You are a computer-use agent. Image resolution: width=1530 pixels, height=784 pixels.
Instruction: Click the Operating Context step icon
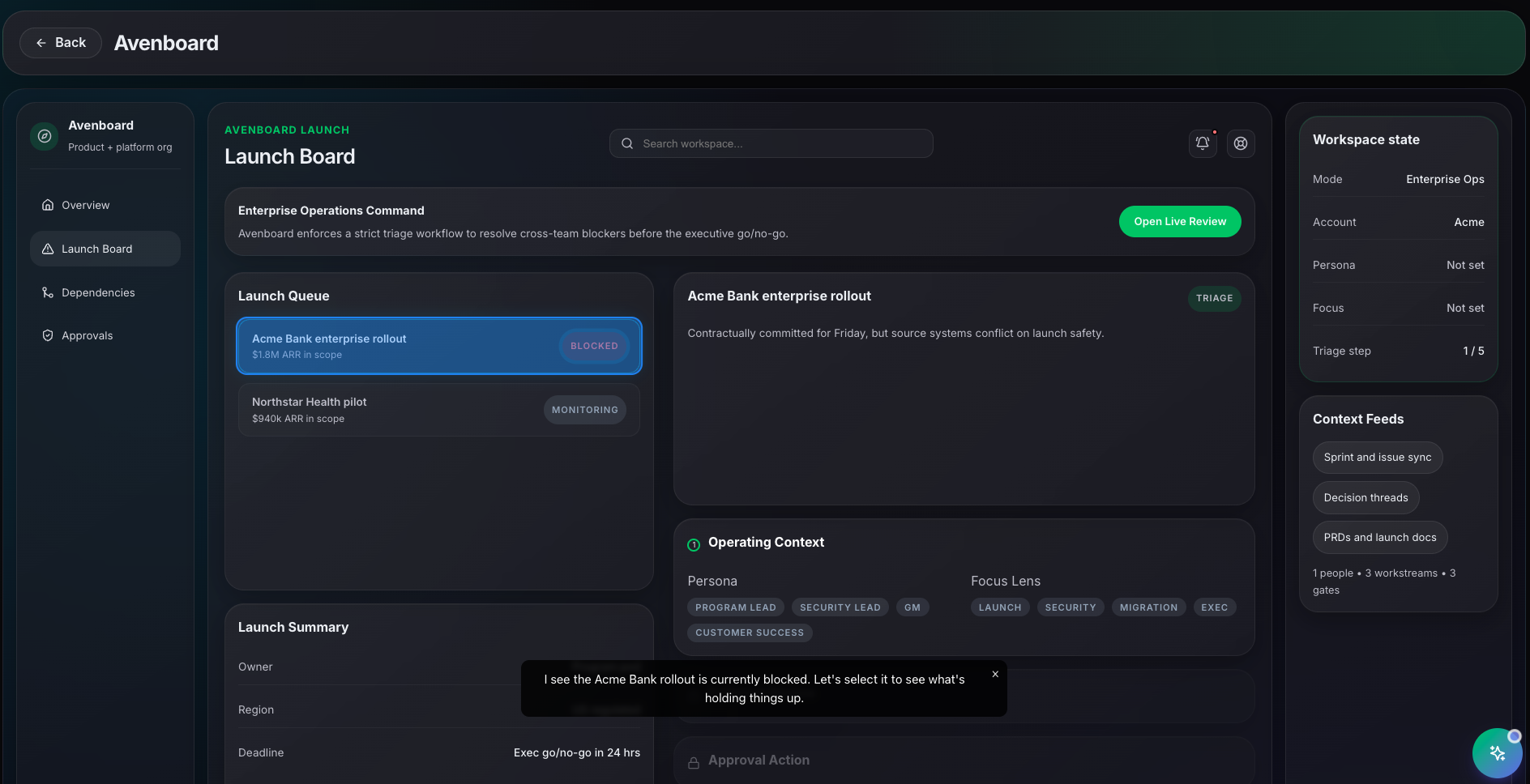694,545
